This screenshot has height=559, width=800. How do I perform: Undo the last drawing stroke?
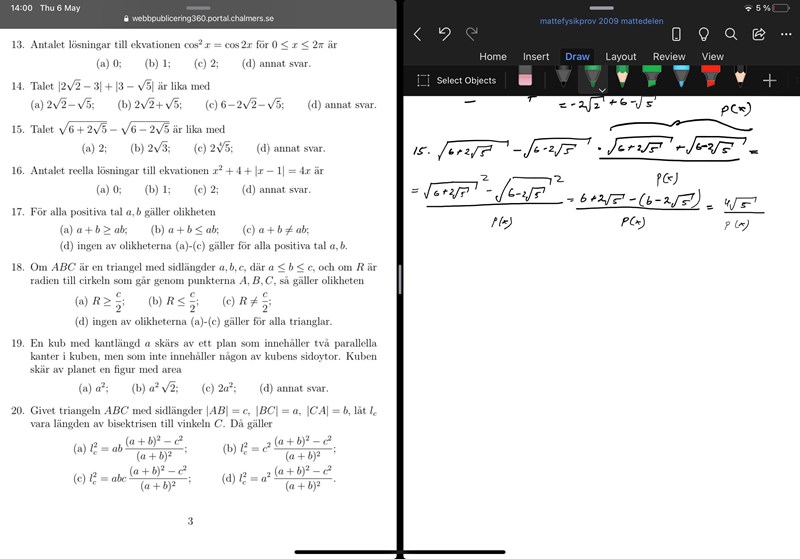(x=444, y=34)
